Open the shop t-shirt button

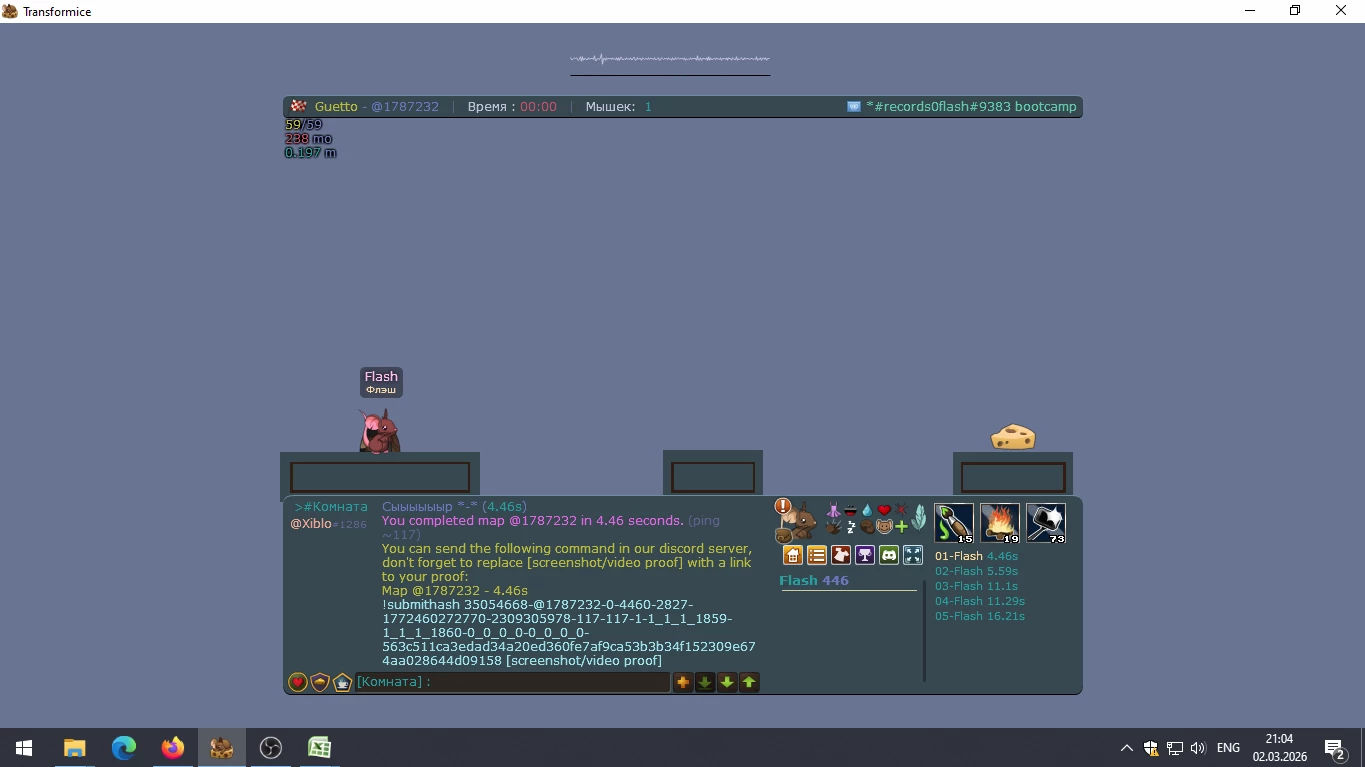click(x=841, y=555)
